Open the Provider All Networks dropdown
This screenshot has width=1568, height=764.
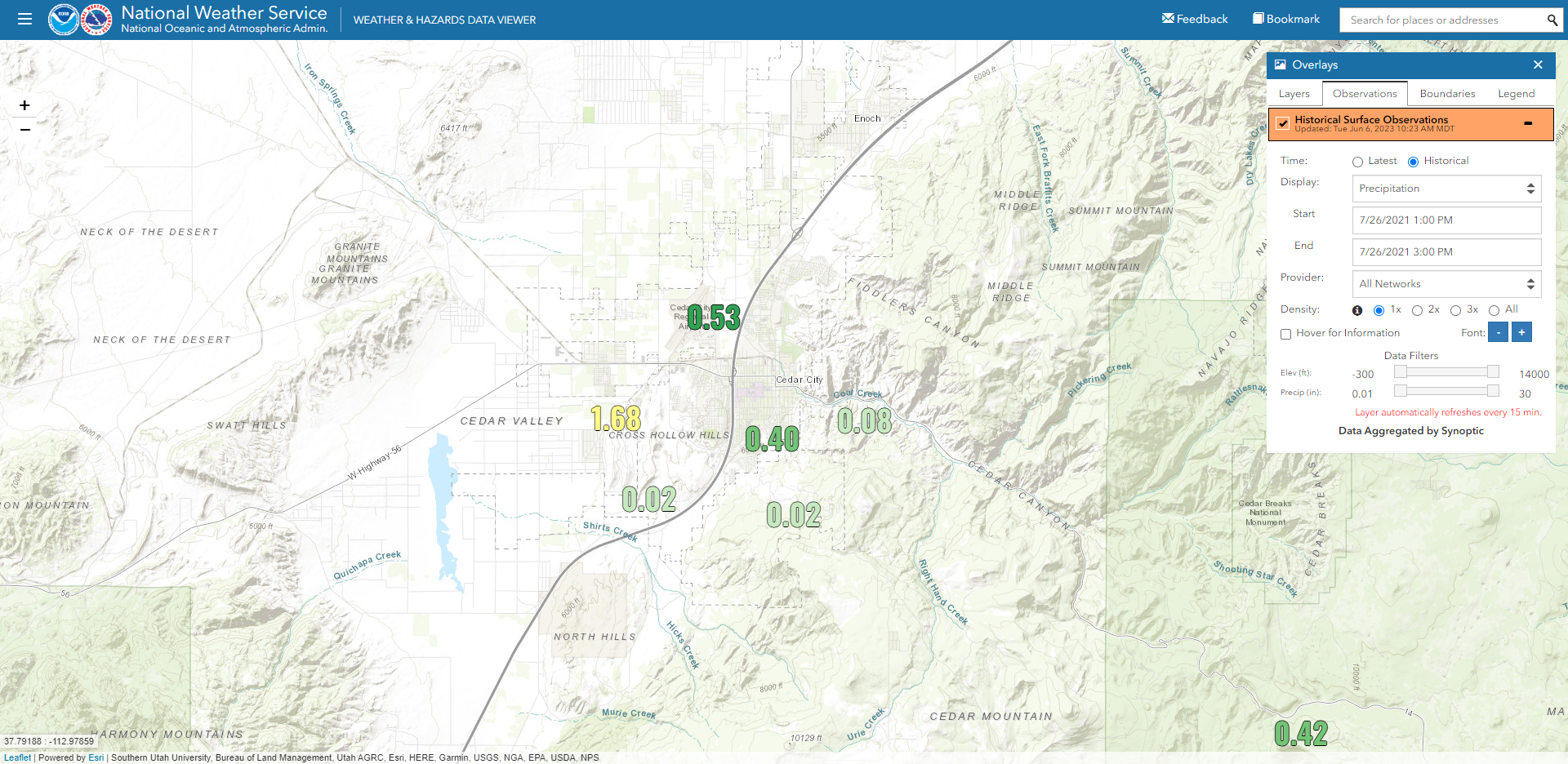(1446, 284)
